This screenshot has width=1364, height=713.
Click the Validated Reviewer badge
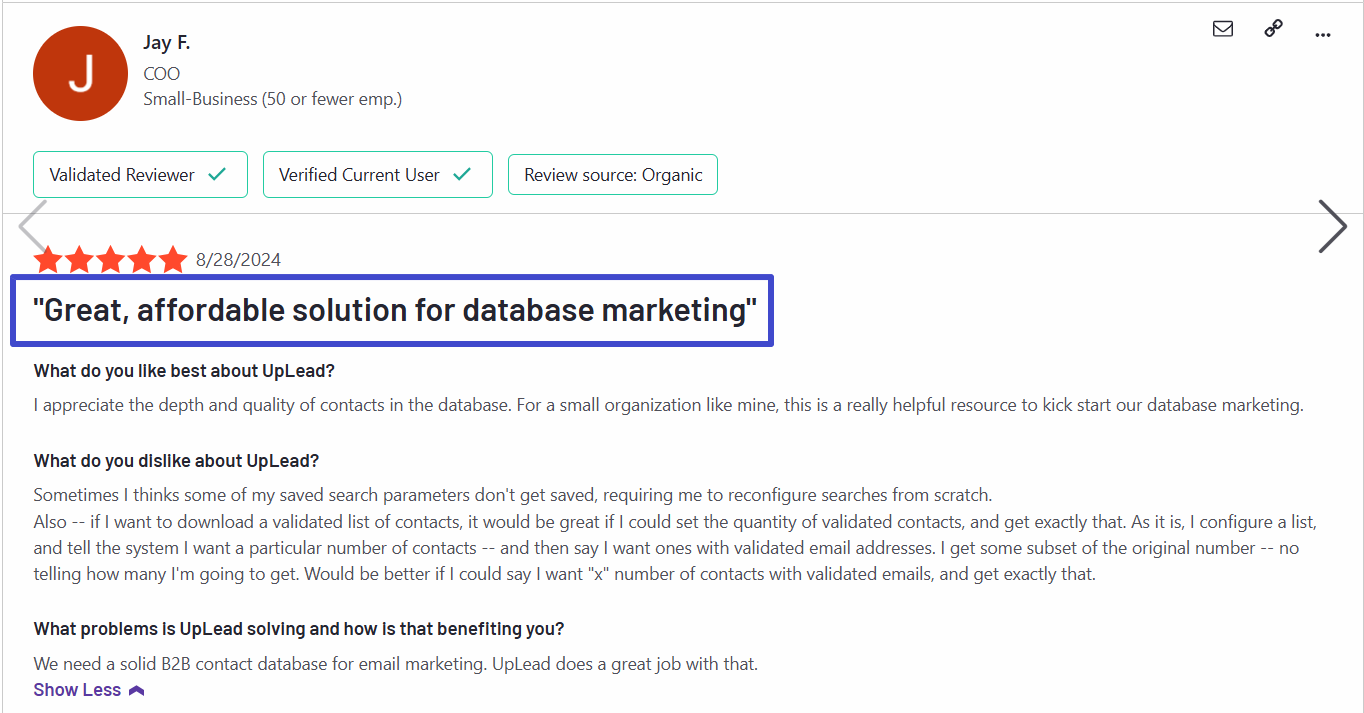[x=140, y=175]
